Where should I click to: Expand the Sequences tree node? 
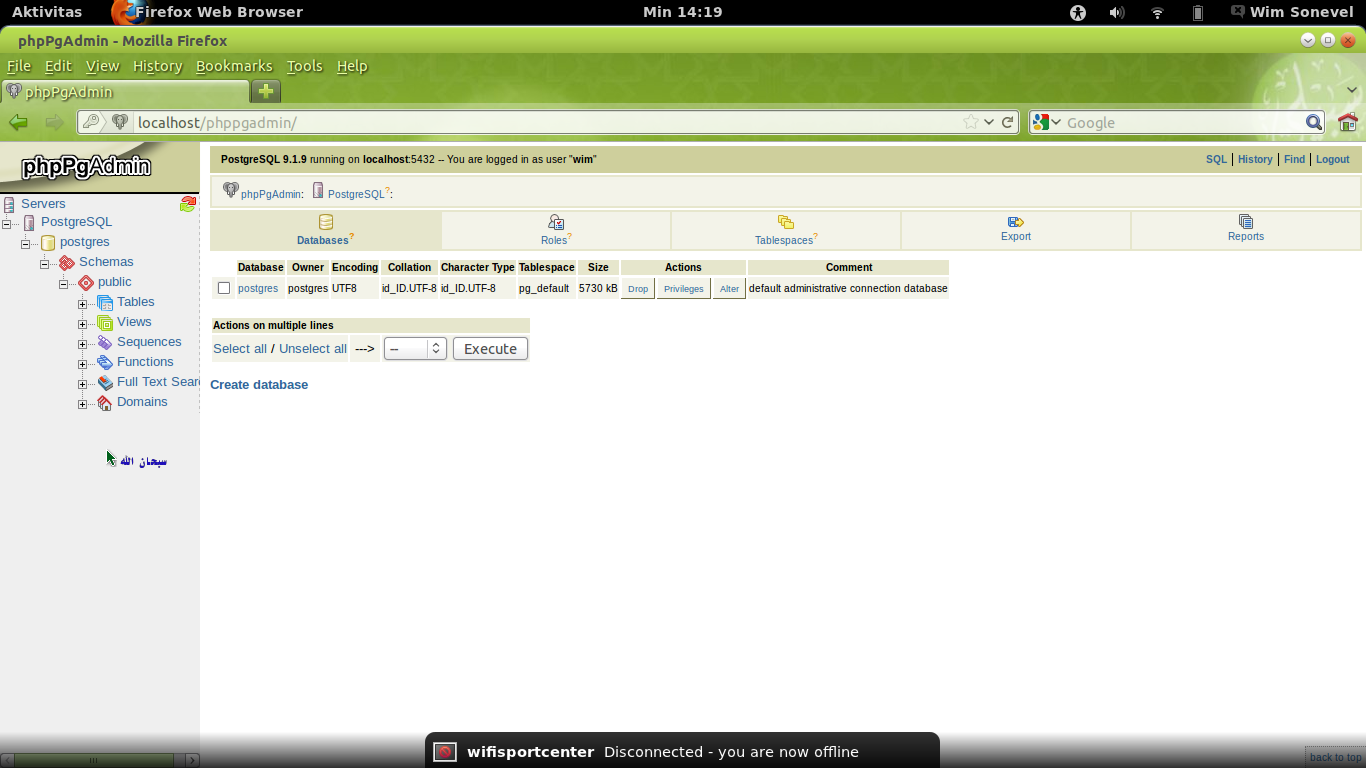coord(83,343)
